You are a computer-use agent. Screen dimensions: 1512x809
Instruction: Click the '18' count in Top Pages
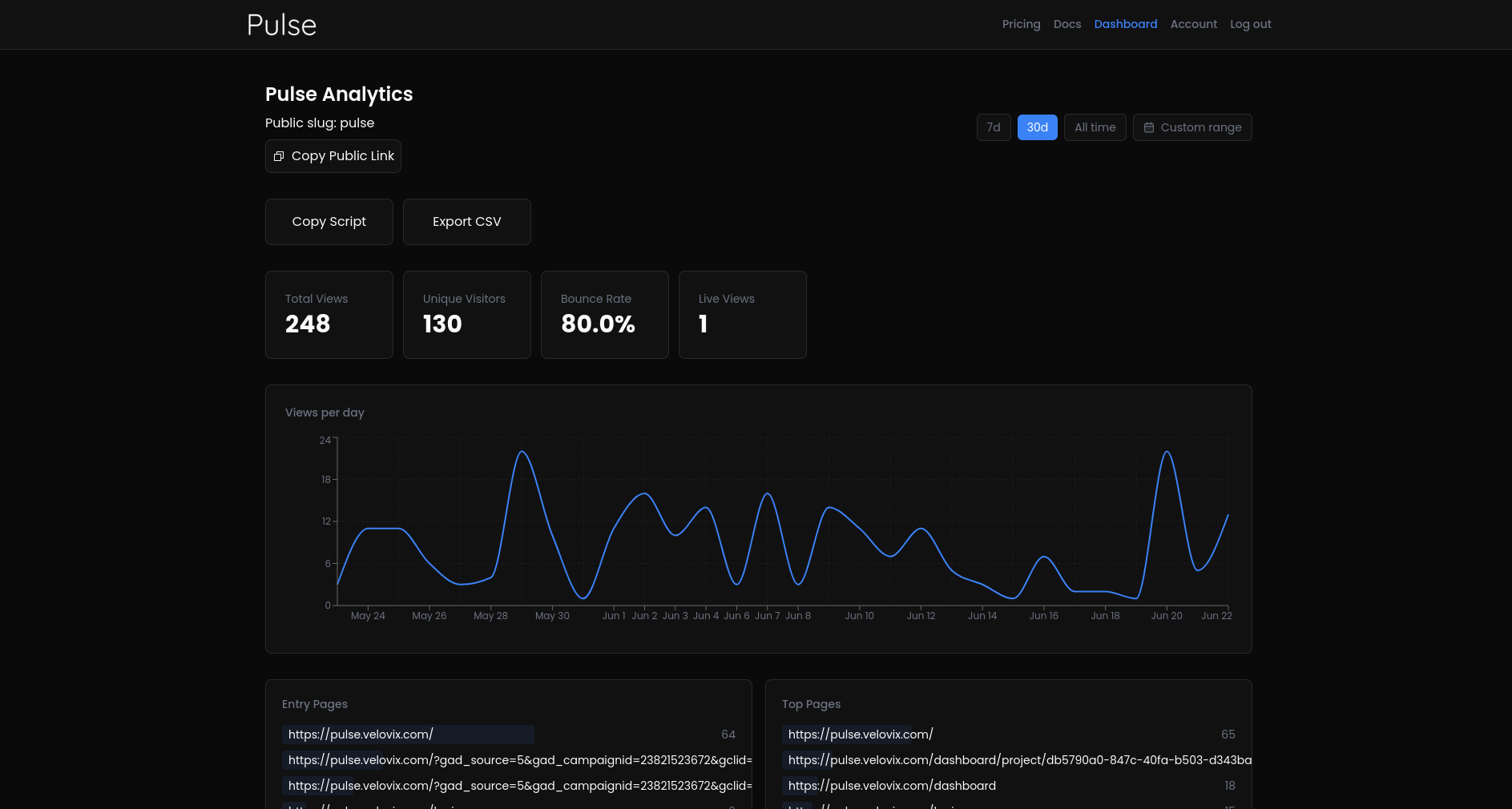[x=1230, y=786]
